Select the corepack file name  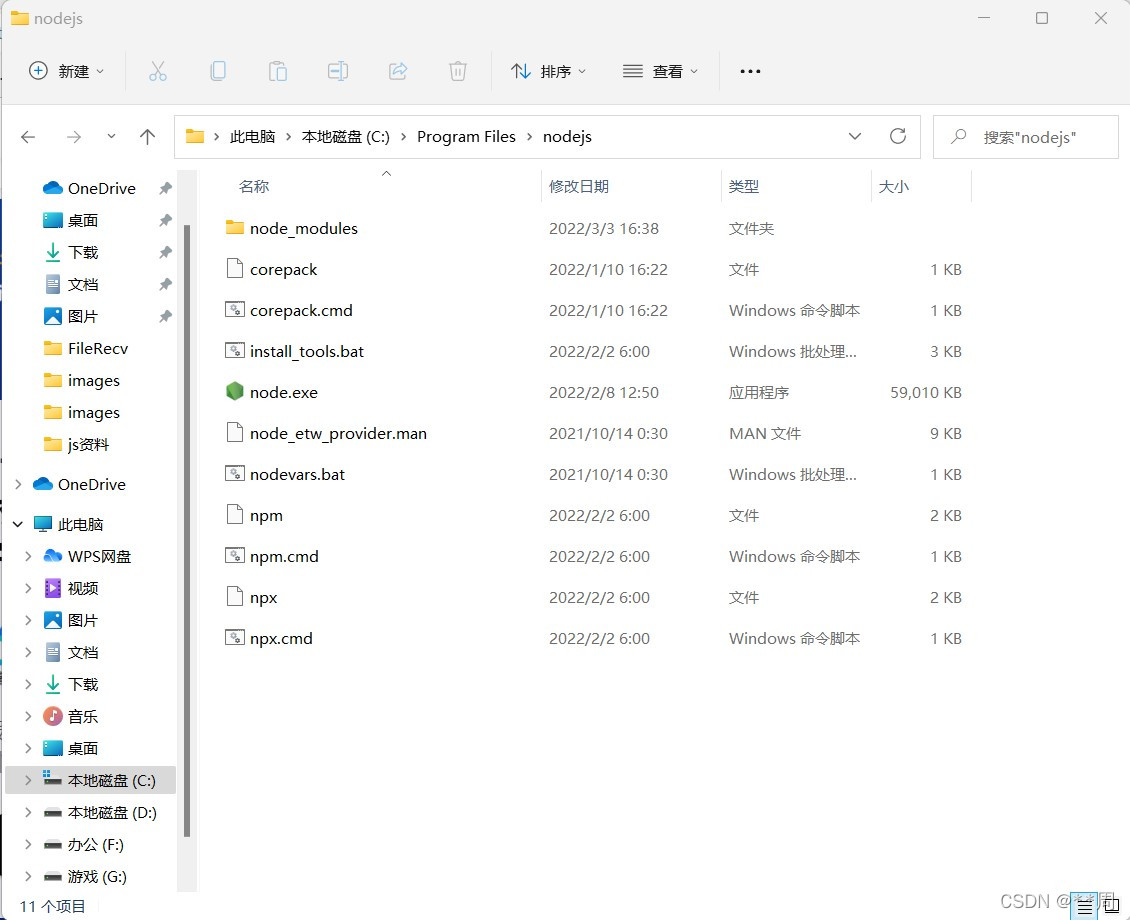pyautogui.click(x=283, y=269)
